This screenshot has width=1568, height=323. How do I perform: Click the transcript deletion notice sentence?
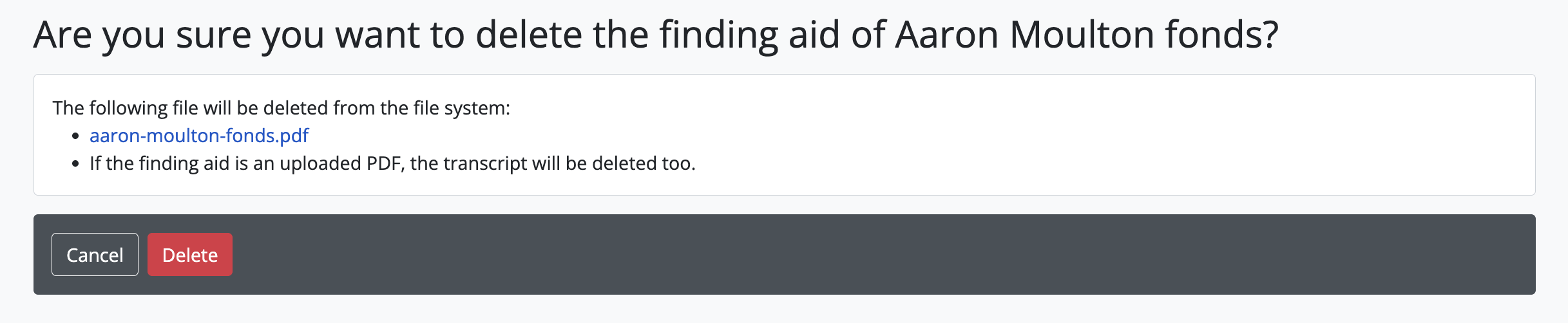click(392, 163)
